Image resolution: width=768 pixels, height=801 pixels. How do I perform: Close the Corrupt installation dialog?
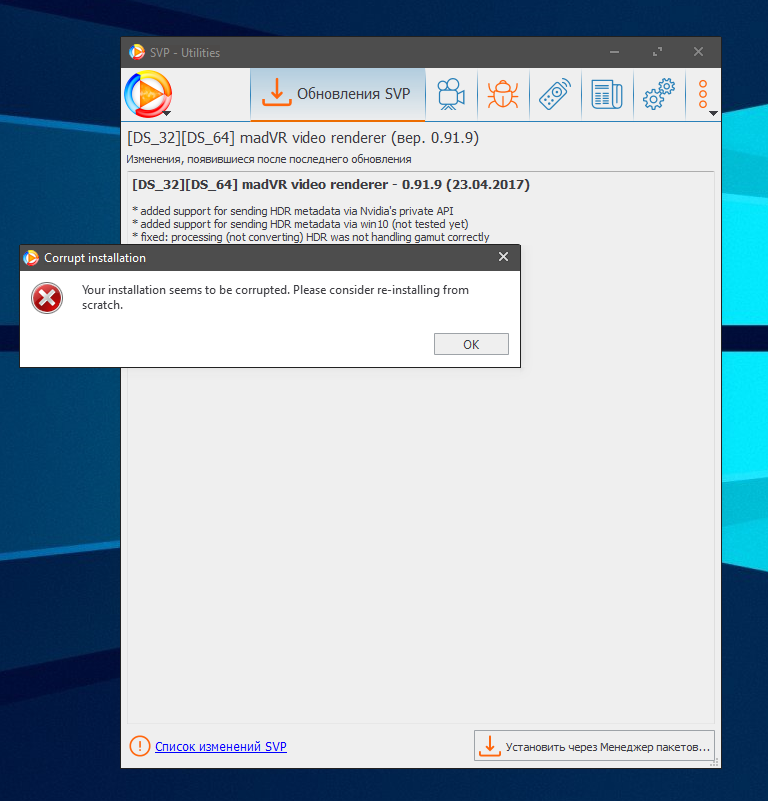504,258
